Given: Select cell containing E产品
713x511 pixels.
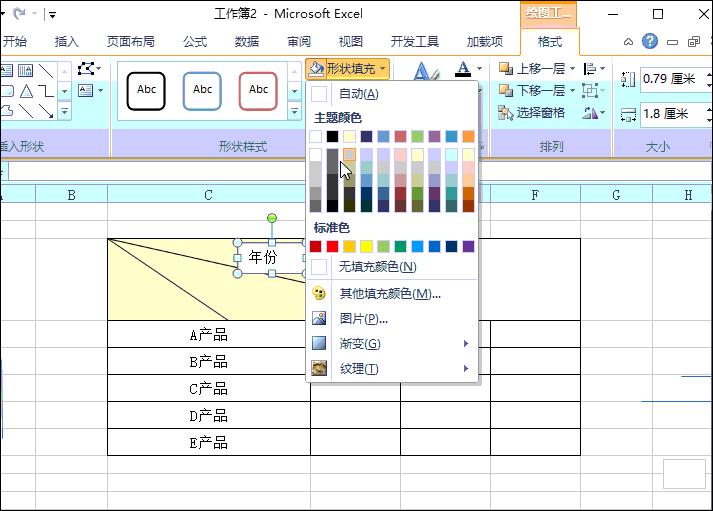Looking at the screenshot, I should pos(209,442).
